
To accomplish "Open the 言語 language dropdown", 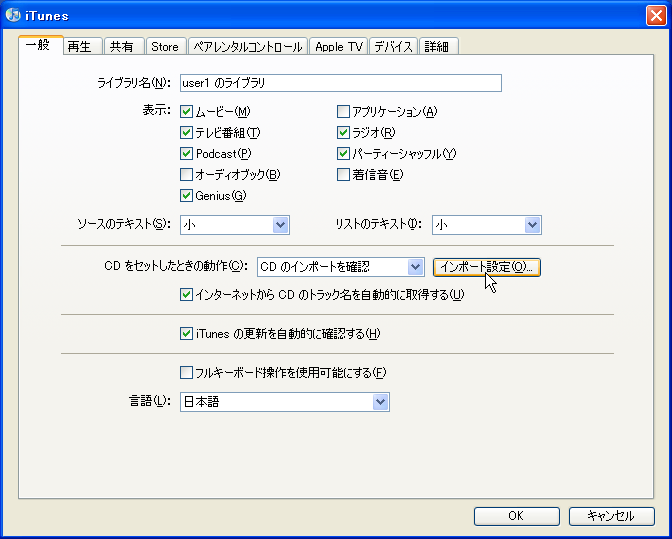I will [x=285, y=402].
